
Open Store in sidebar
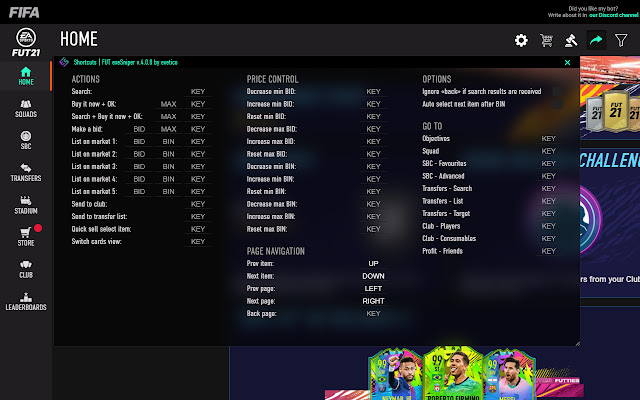26,237
